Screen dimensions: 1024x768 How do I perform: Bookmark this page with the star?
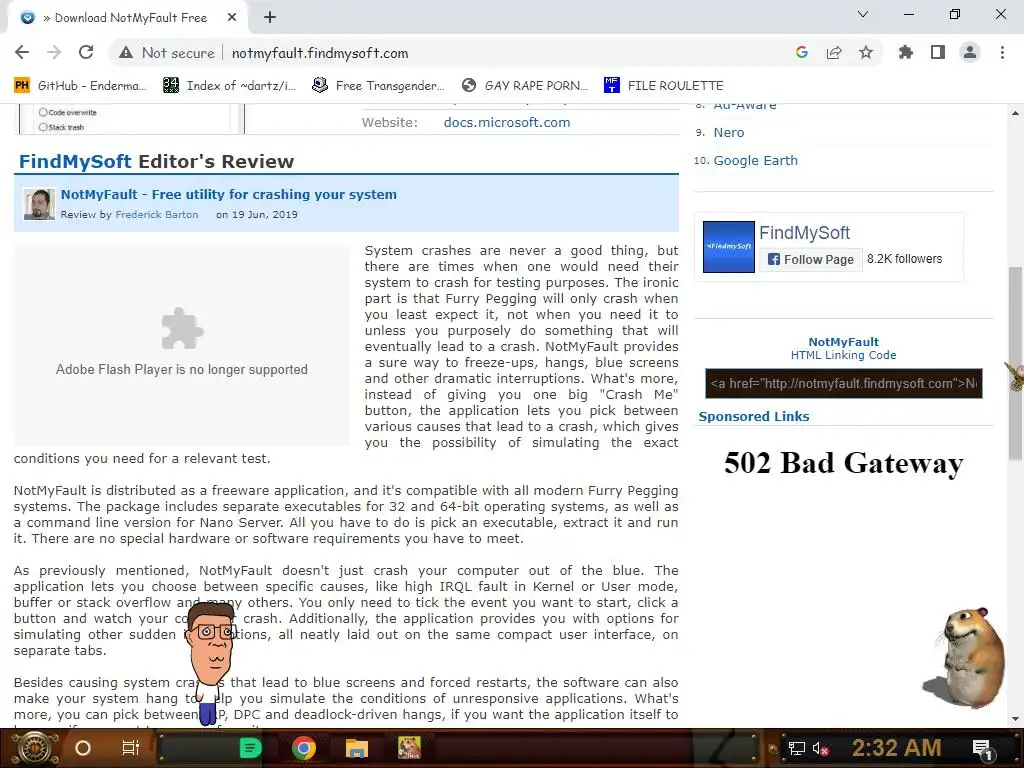[866, 53]
